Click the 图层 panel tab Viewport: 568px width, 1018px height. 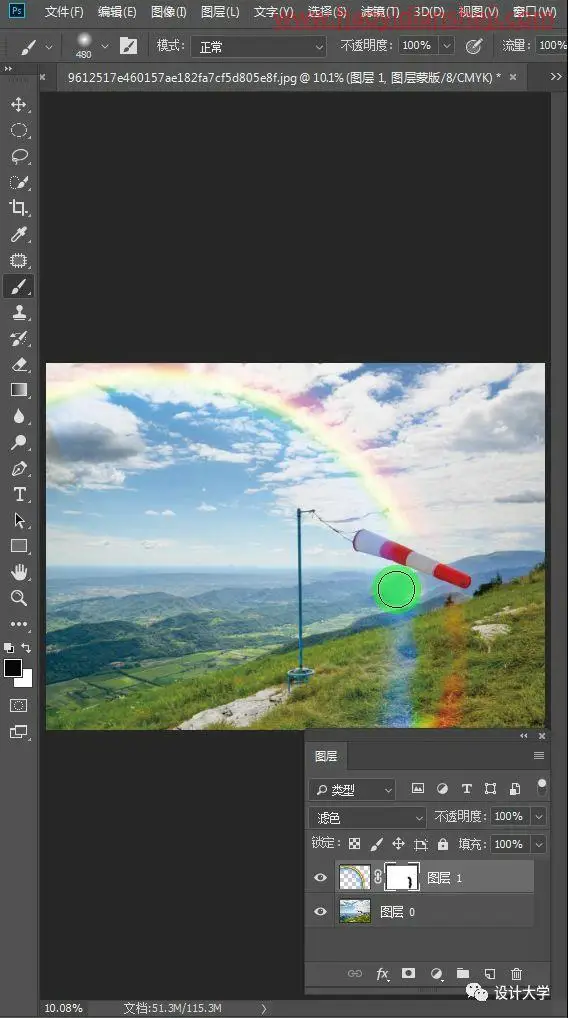coord(326,756)
